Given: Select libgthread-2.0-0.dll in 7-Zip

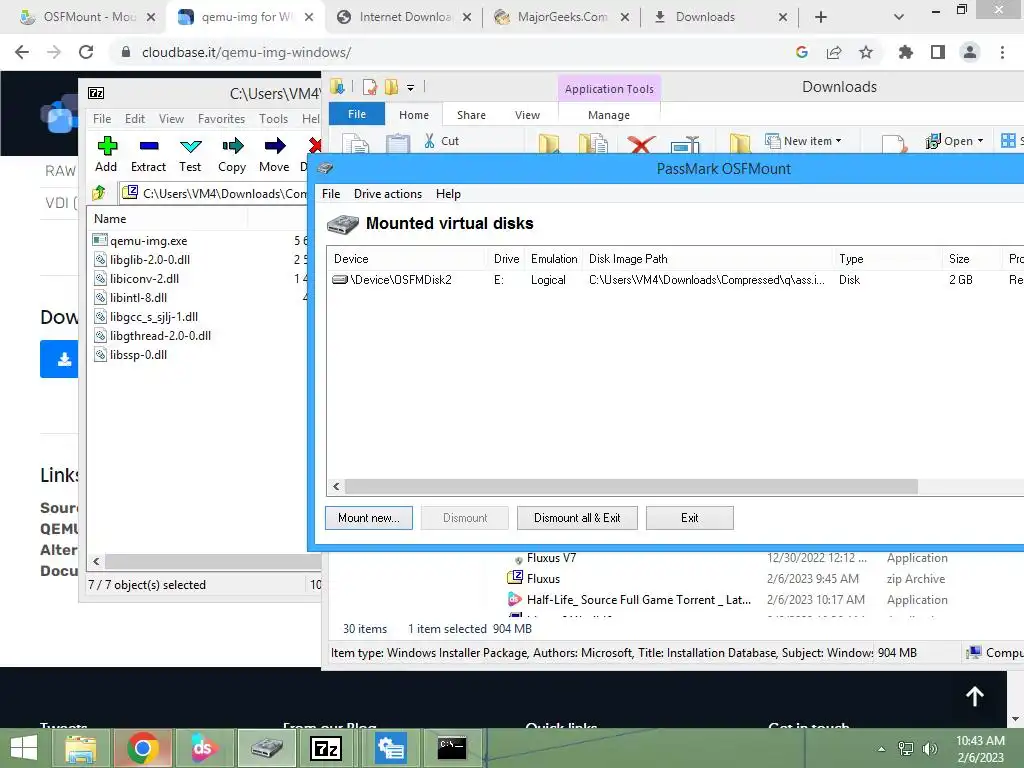Looking at the screenshot, I should point(160,336).
